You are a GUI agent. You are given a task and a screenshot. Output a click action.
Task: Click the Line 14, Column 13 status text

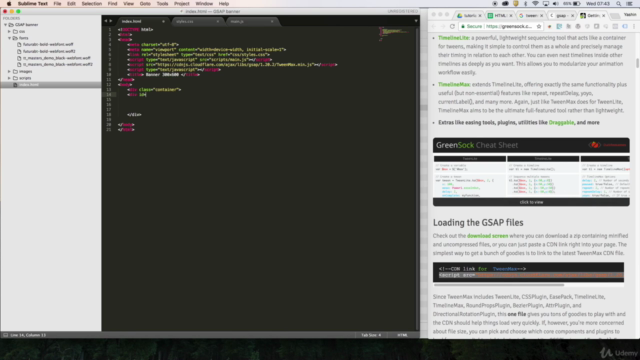click(28, 335)
